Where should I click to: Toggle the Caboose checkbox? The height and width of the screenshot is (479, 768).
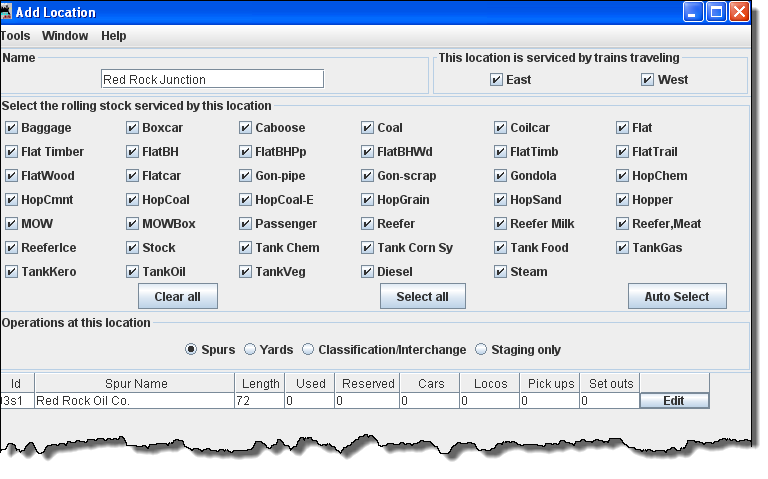(x=246, y=128)
